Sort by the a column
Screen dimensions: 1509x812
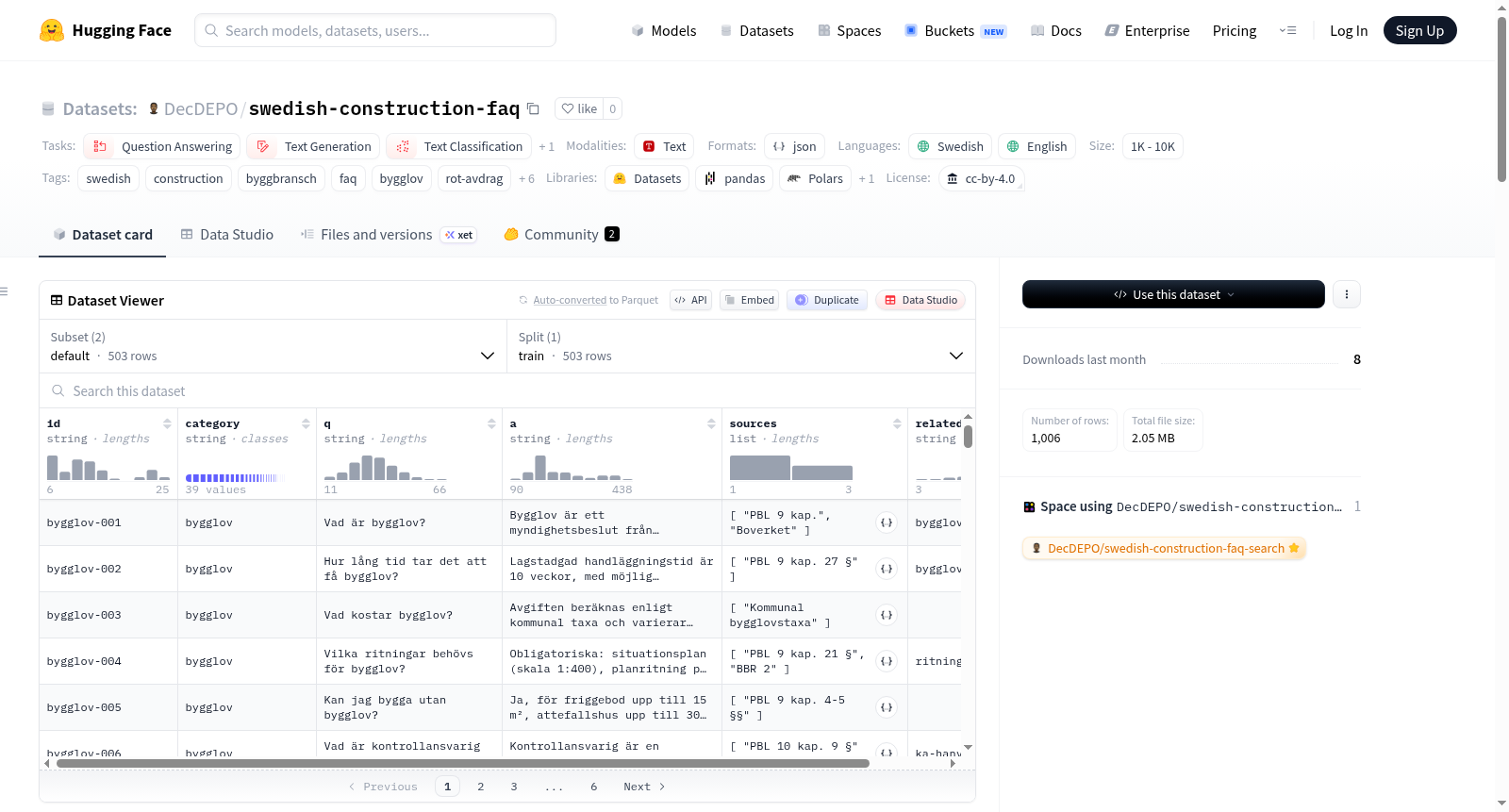pyautogui.click(x=711, y=423)
